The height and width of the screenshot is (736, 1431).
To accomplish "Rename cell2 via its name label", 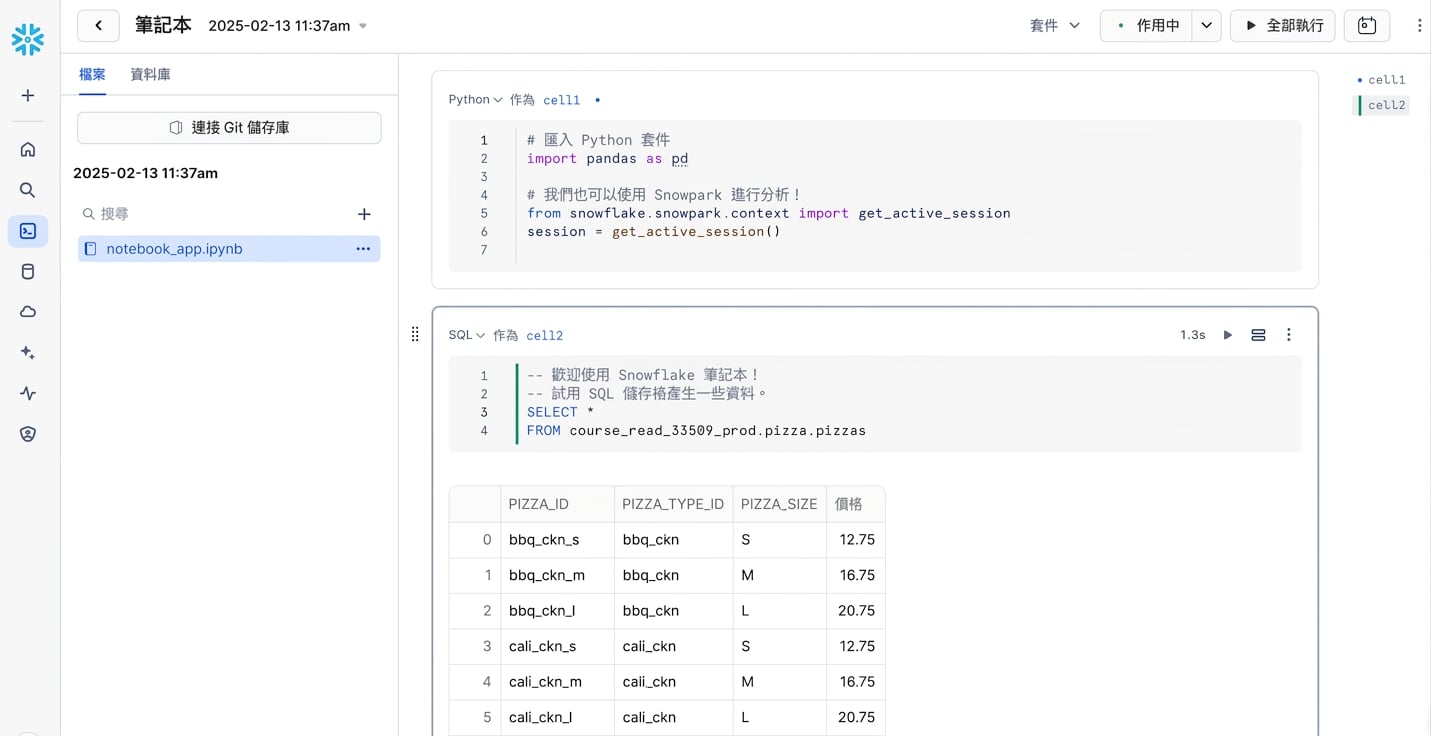I will [x=545, y=336].
